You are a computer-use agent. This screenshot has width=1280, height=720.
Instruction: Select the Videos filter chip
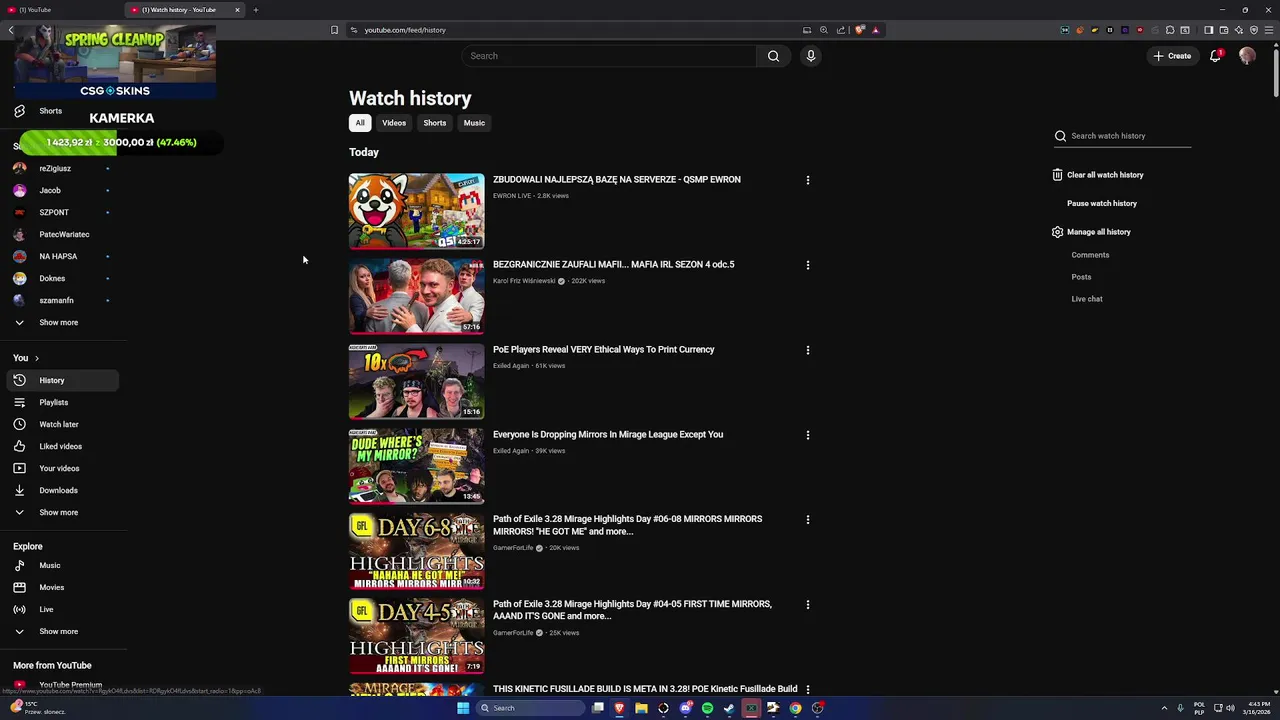pyautogui.click(x=394, y=123)
